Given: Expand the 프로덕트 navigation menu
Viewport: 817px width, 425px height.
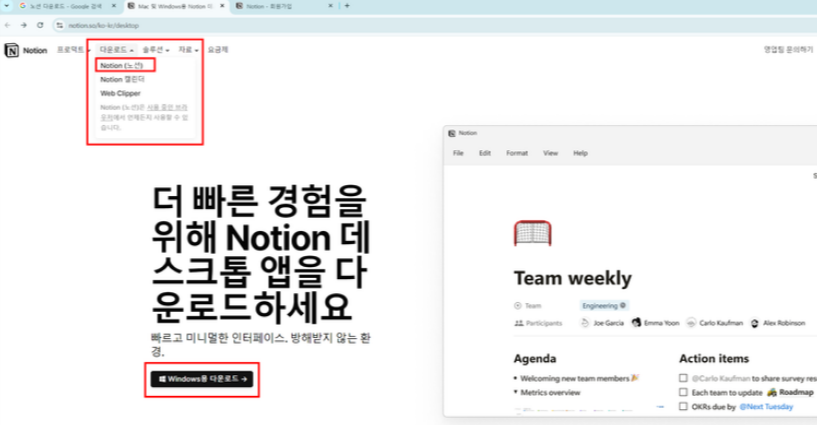Looking at the screenshot, I should pos(73,49).
